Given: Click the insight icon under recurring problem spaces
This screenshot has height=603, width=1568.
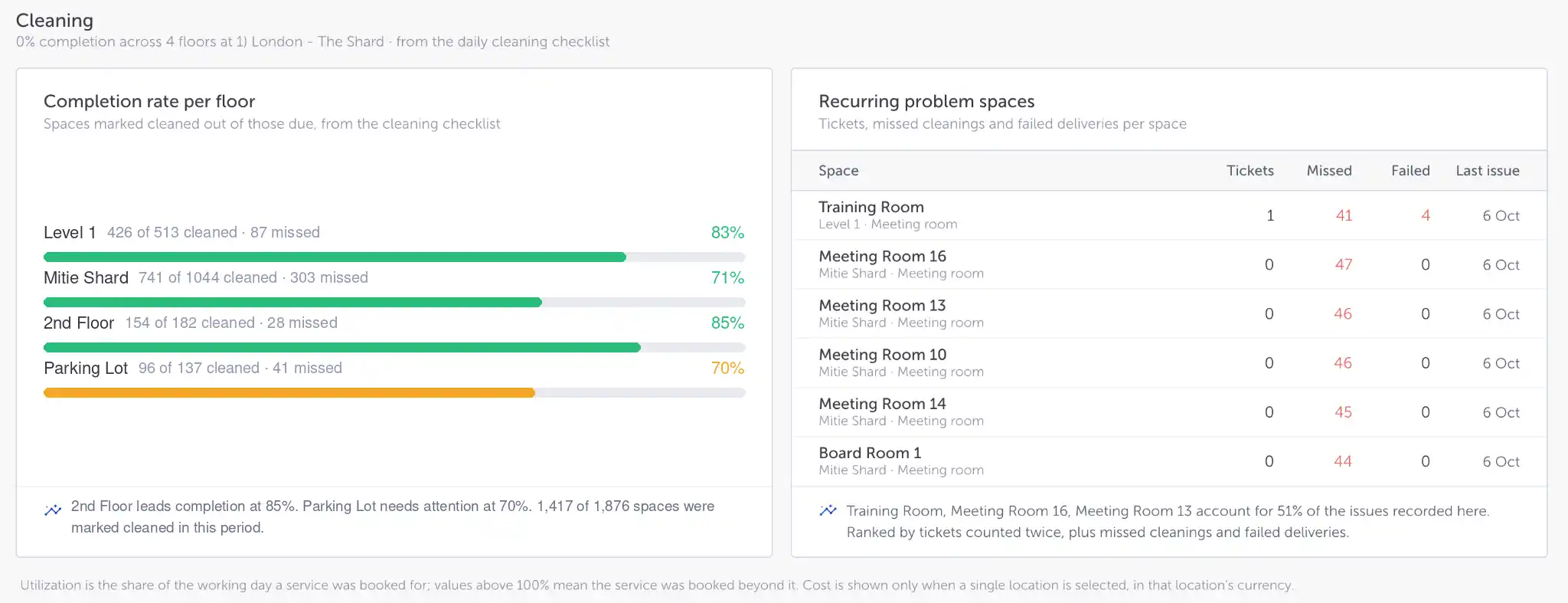Looking at the screenshot, I should (x=828, y=510).
